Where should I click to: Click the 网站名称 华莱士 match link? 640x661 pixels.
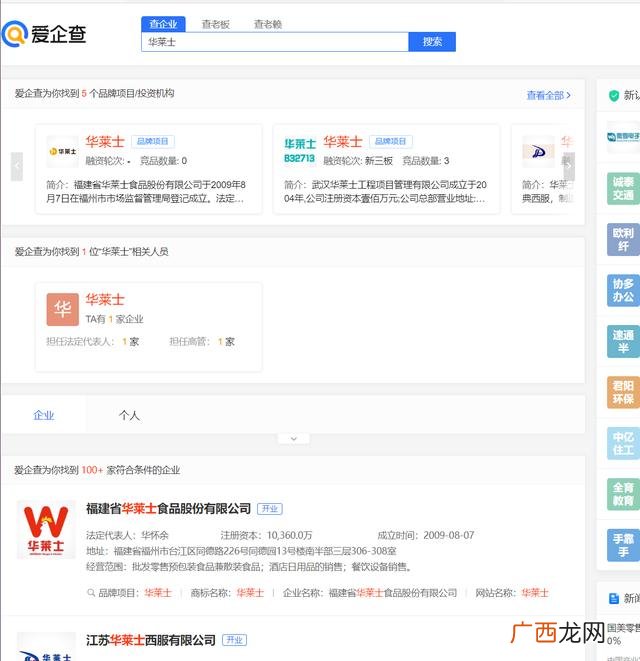(535, 593)
